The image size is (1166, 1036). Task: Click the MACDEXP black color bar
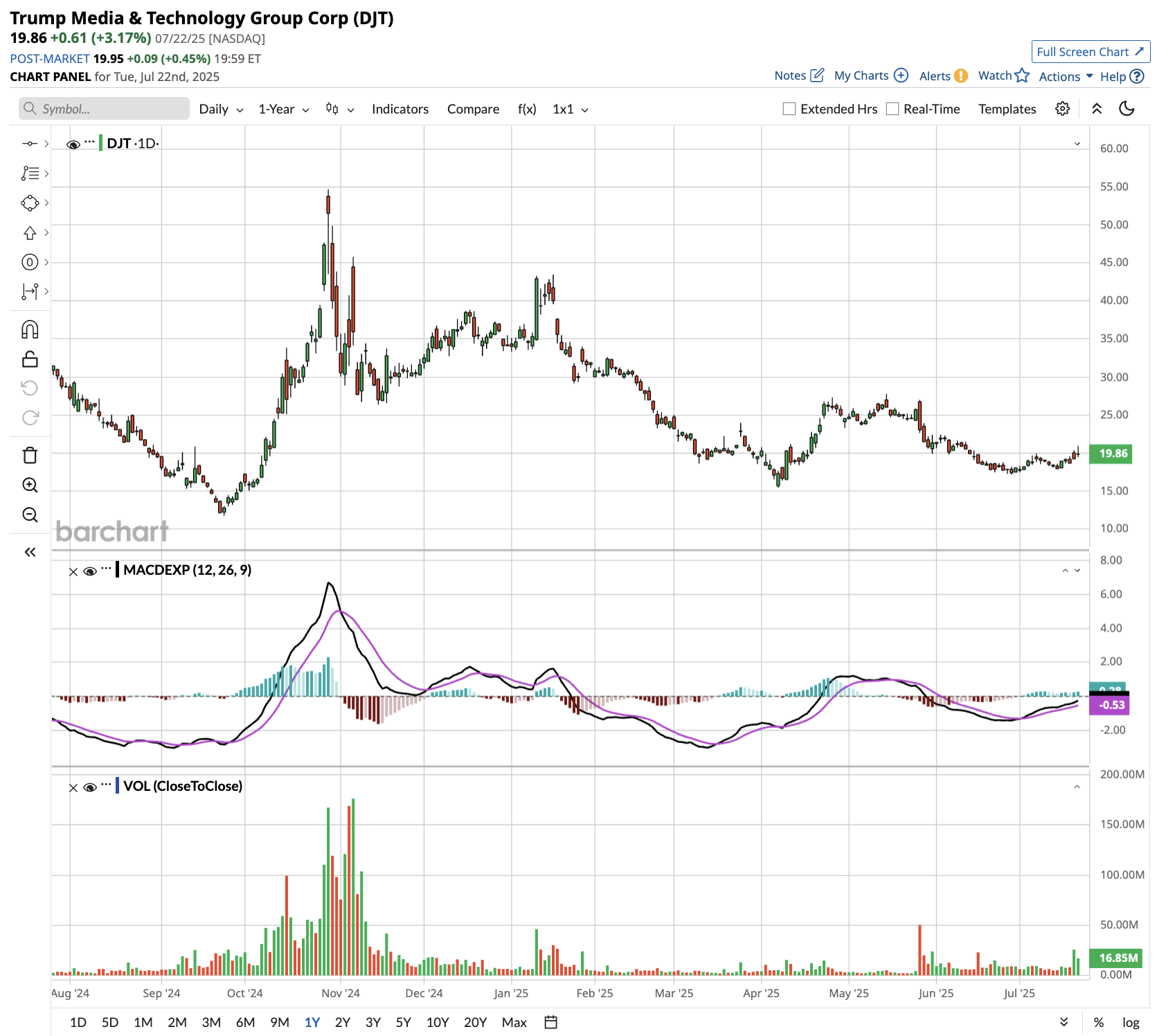tap(118, 570)
